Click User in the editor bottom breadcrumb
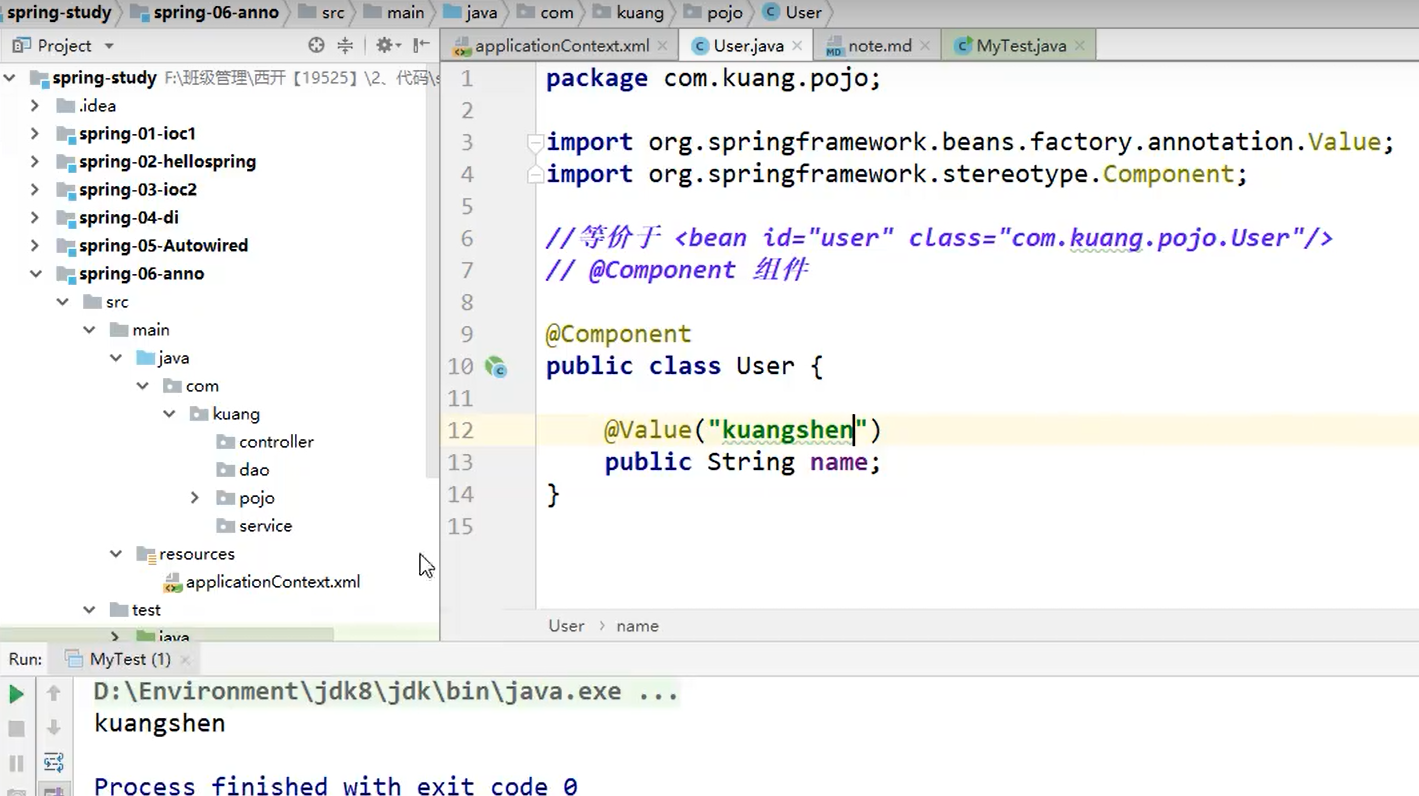Image resolution: width=1419 pixels, height=796 pixels. pyautogui.click(x=566, y=626)
